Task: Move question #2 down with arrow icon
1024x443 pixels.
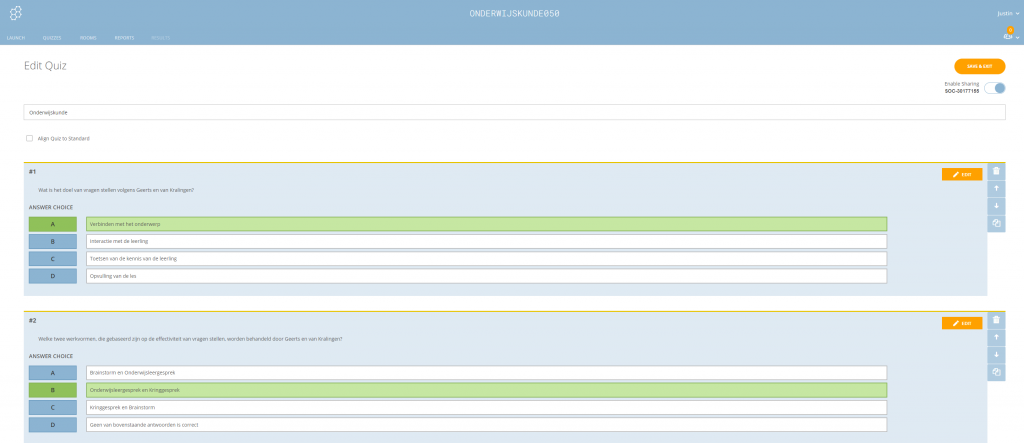Action: pyautogui.click(x=996, y=355)
